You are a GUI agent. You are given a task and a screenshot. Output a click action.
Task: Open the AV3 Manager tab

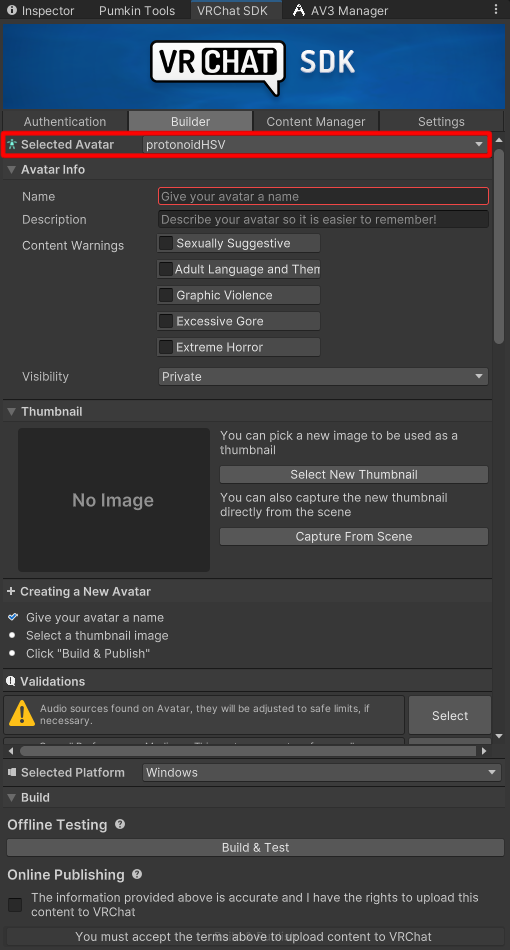[340, 10]
